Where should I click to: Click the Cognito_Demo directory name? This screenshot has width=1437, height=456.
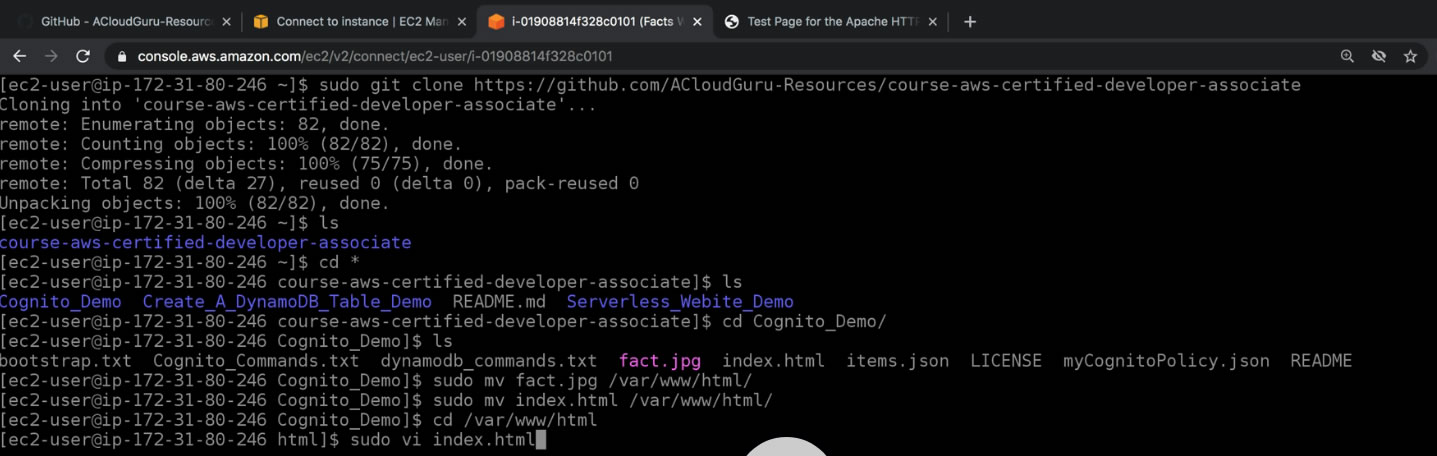coord(61,302)
